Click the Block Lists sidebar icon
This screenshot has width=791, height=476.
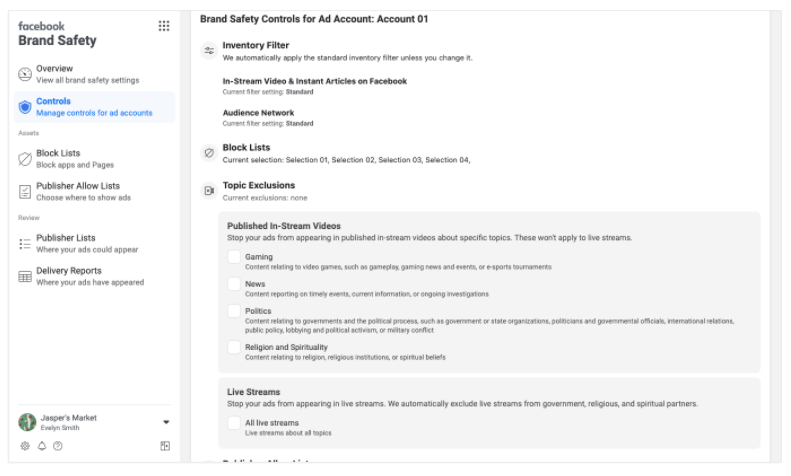tap(25, 159)
